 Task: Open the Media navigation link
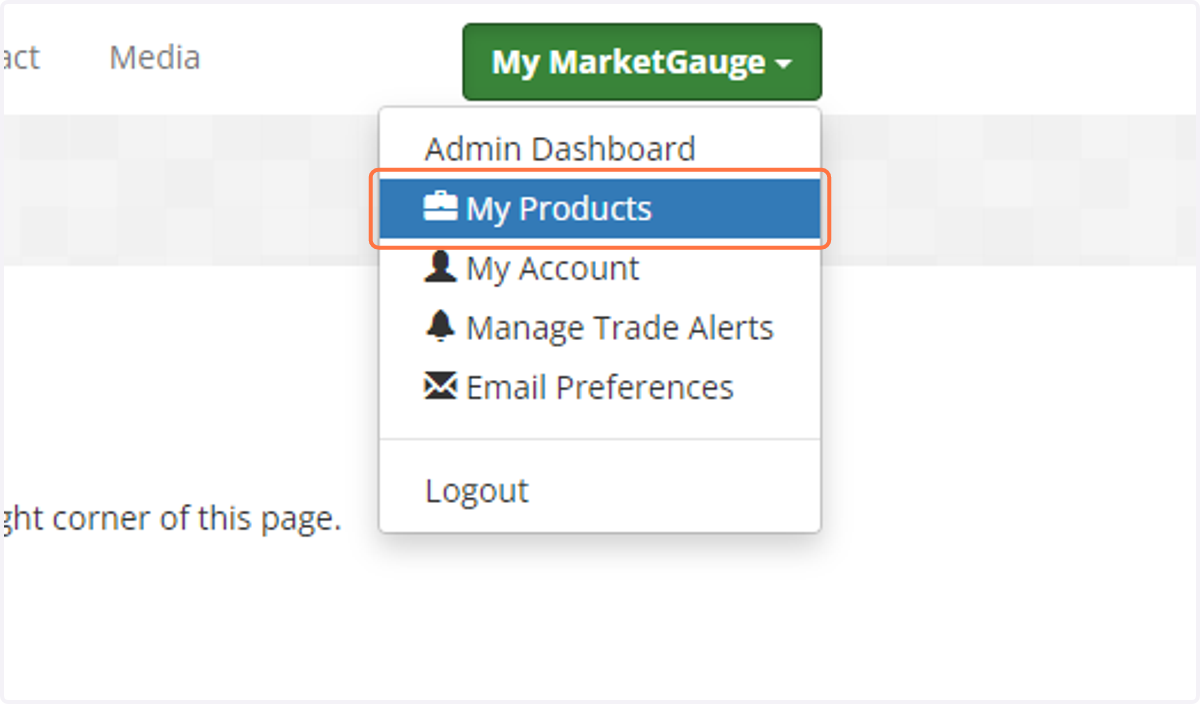point(154,57)
